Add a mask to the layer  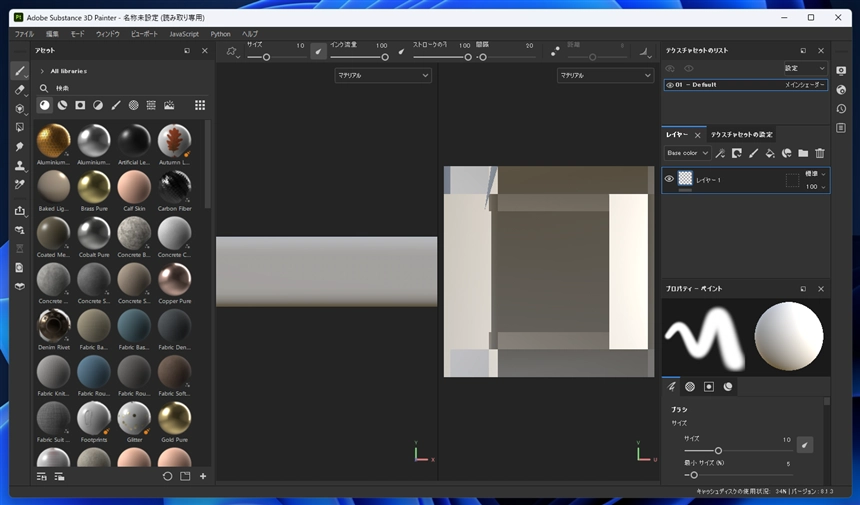[737, 153]
